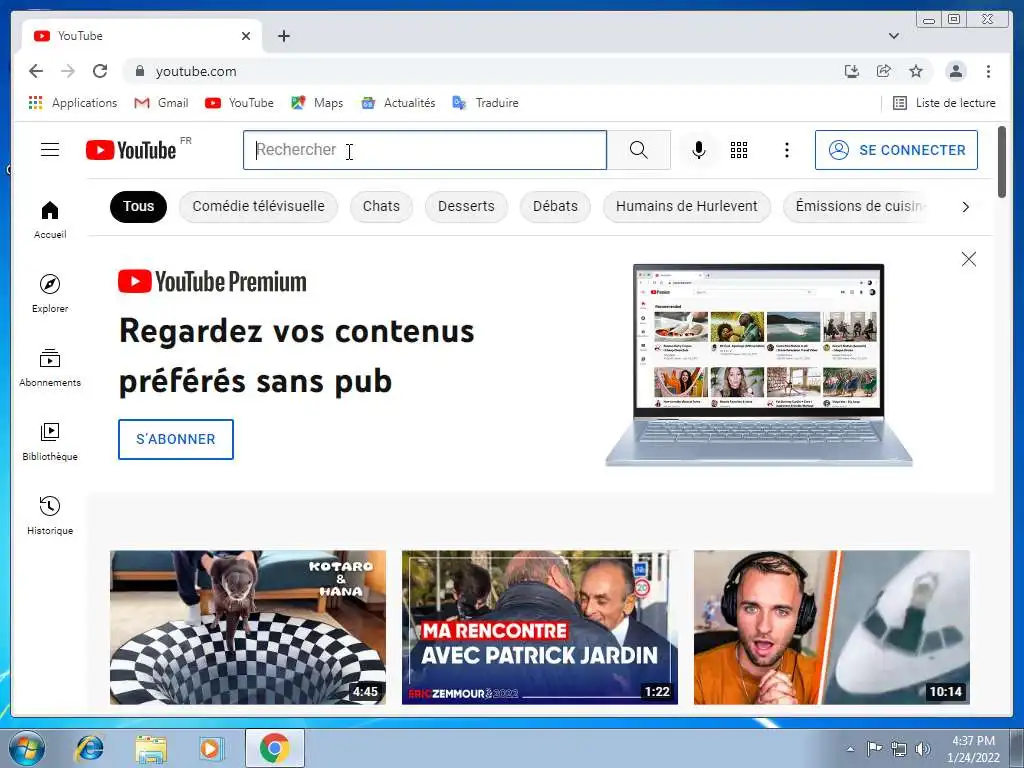
Task: Click the SE CONNECTER button
Action: pos(896,150)
